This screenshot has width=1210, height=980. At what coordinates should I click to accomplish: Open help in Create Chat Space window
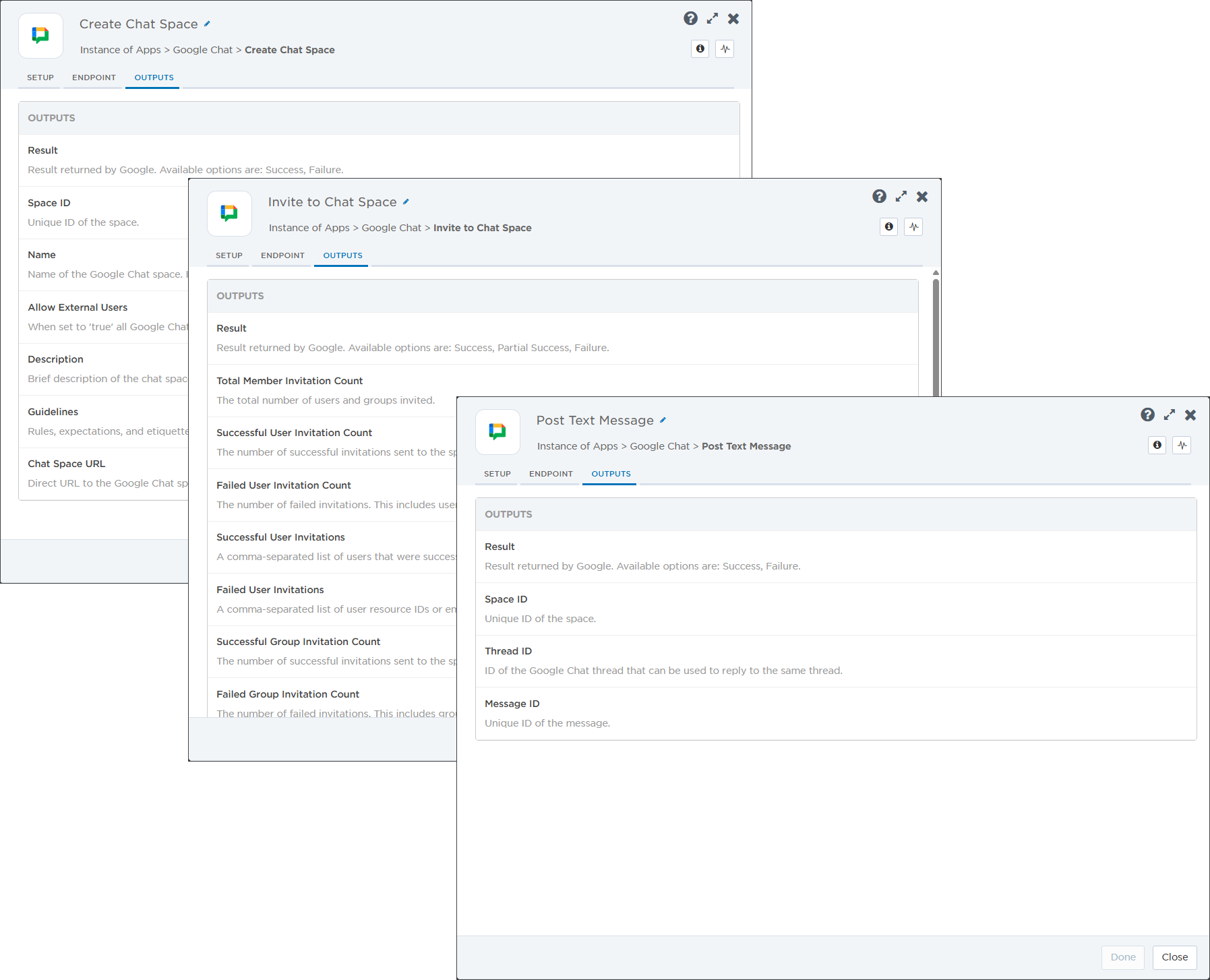(690, 19)
